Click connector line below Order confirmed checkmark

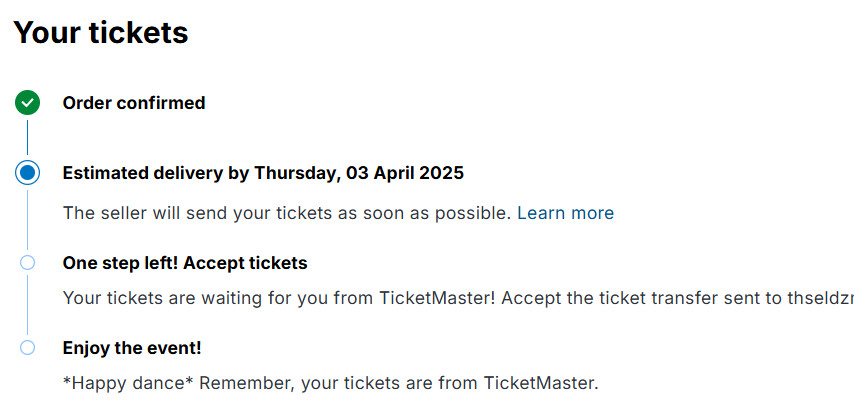point(28,138)
